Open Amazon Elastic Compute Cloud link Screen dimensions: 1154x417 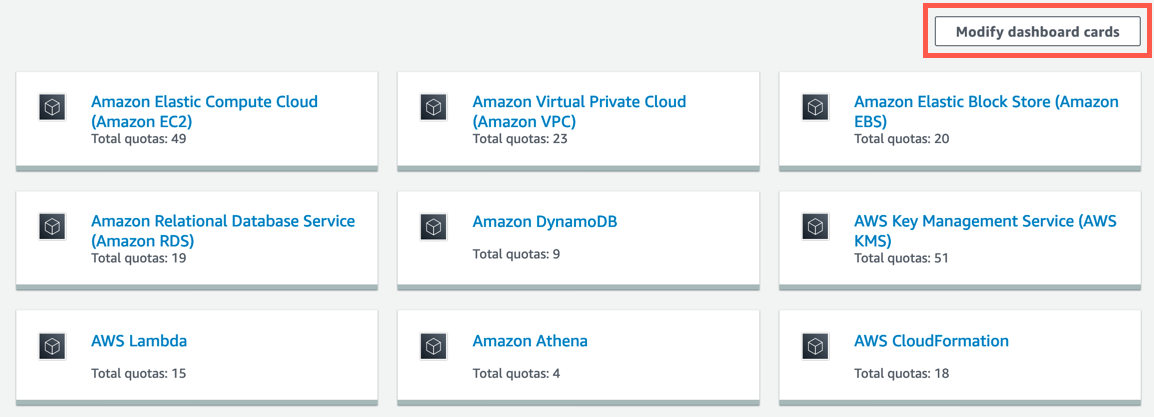205,111
